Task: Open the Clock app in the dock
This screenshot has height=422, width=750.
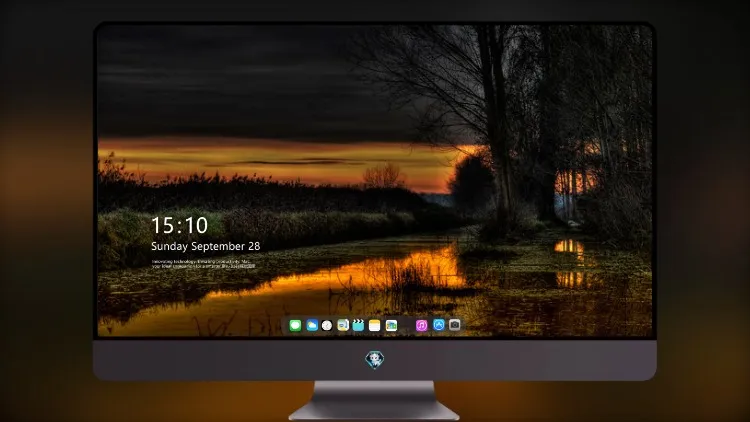Action: (327, 326)
